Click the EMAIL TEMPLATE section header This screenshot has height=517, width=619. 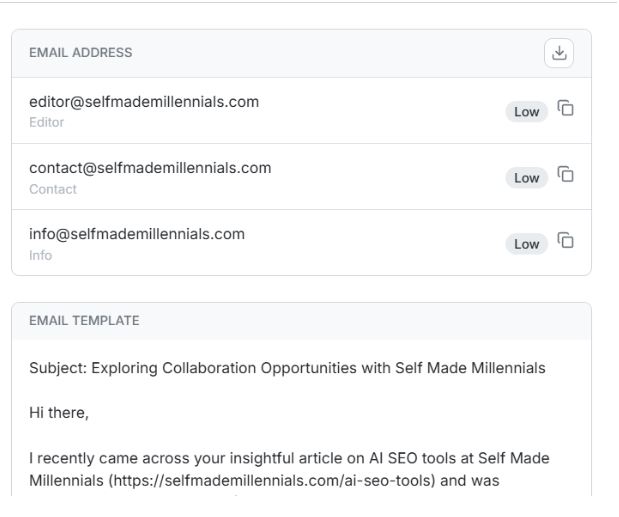point(84,321)
